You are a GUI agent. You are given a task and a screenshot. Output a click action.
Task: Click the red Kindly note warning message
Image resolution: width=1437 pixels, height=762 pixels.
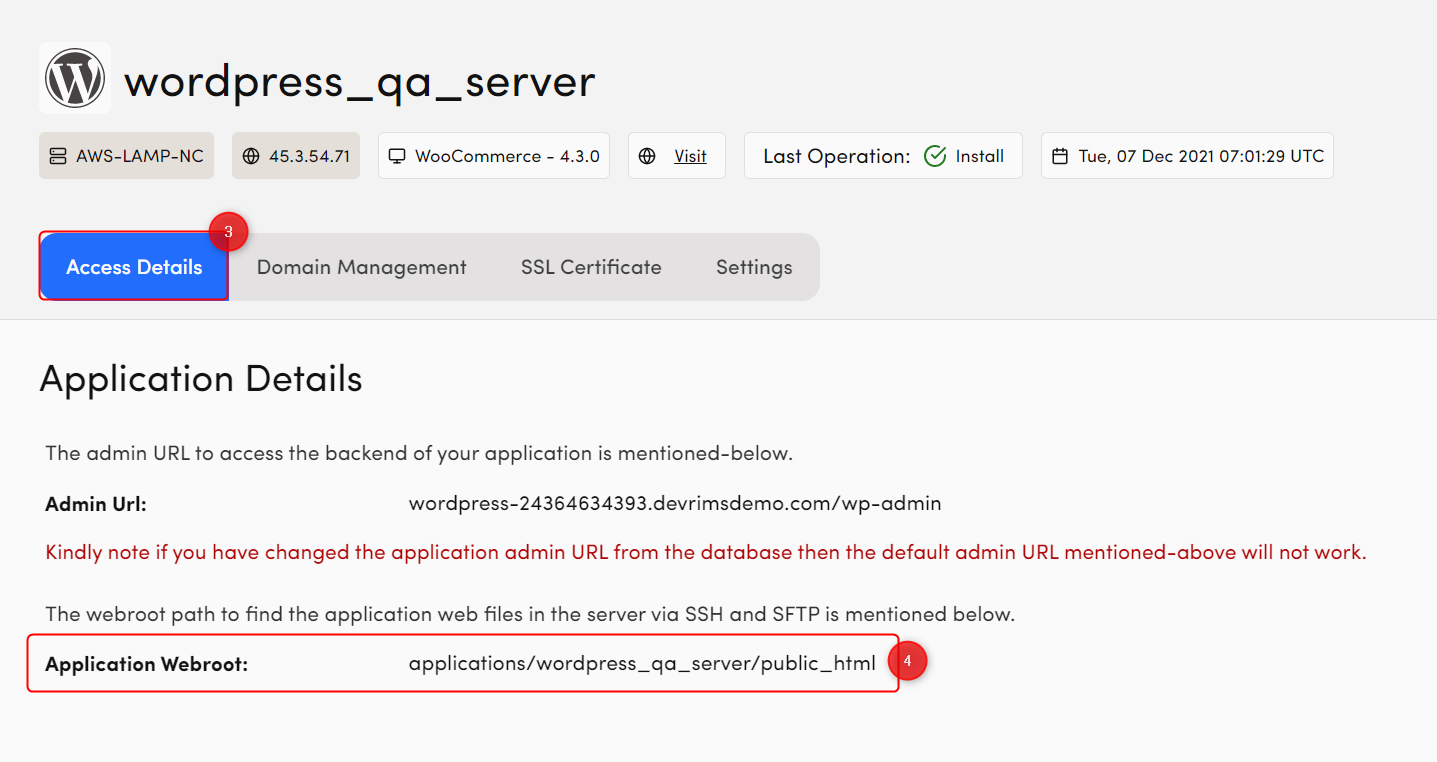(706, 552)
